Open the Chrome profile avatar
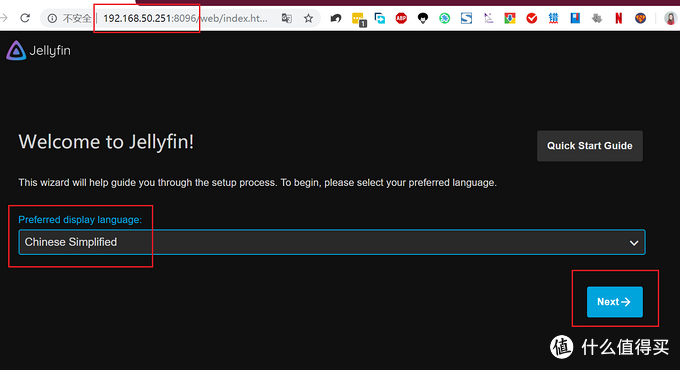 click(670, 18)
